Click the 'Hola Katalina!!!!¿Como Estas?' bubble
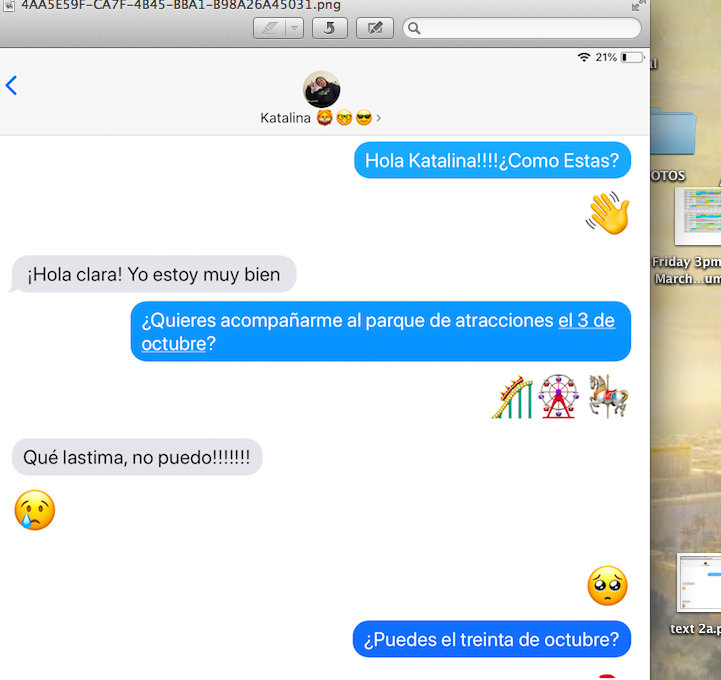Screen dimensions: 721x680 [x=492, y=160]
